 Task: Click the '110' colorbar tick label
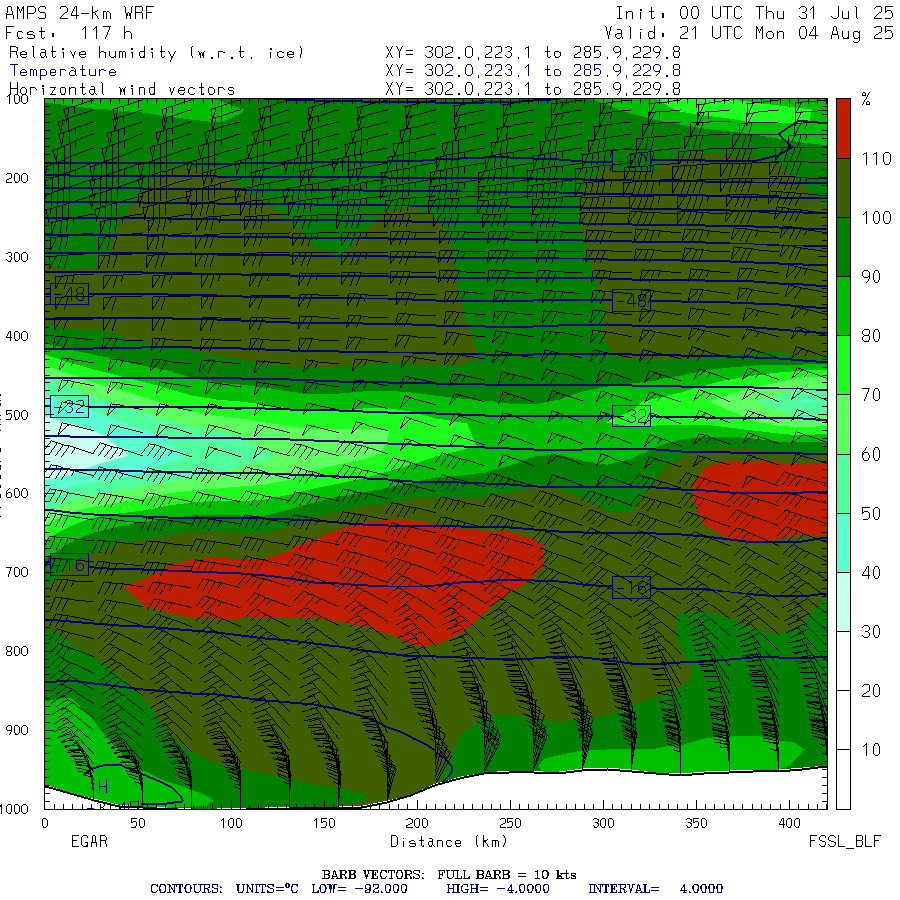point(876,158)
